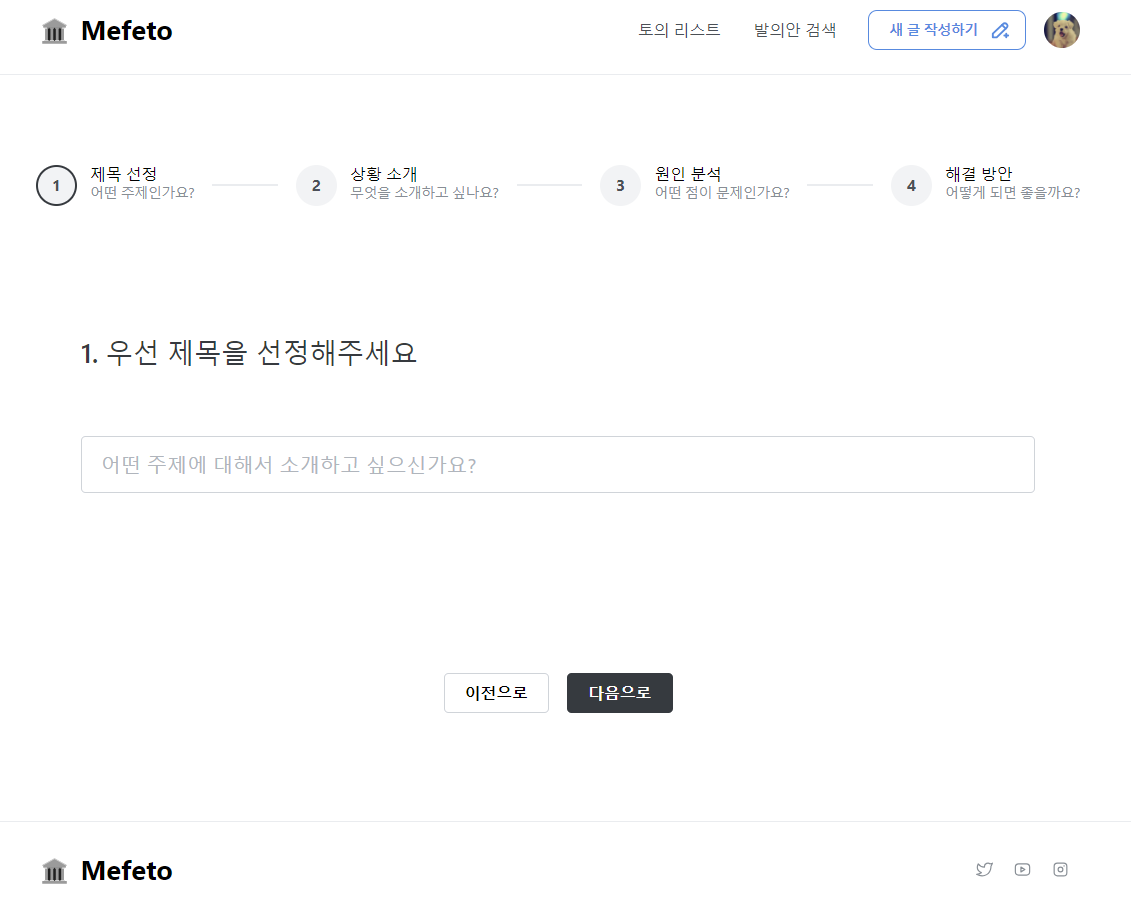Select step 1 circle 제목 선정
Screen dimensions: 1131x904
[56, 185]
